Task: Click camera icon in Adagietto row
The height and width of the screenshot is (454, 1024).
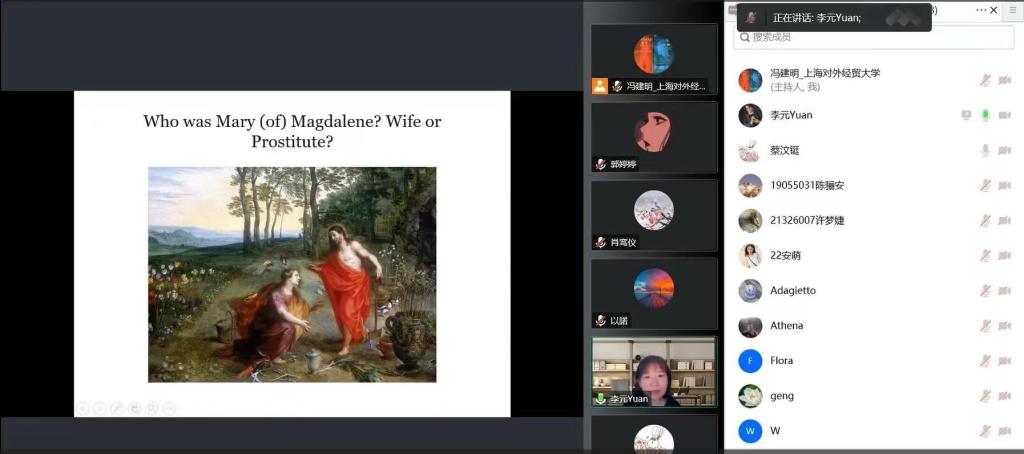Action: (1004, 291)
